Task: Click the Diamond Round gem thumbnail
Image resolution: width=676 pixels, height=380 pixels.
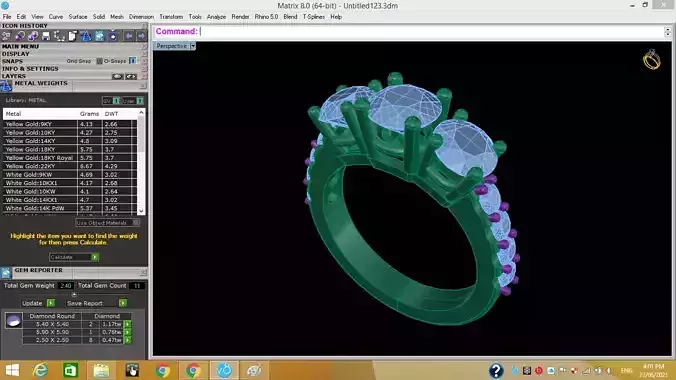Action: click(x=13, y=321)
